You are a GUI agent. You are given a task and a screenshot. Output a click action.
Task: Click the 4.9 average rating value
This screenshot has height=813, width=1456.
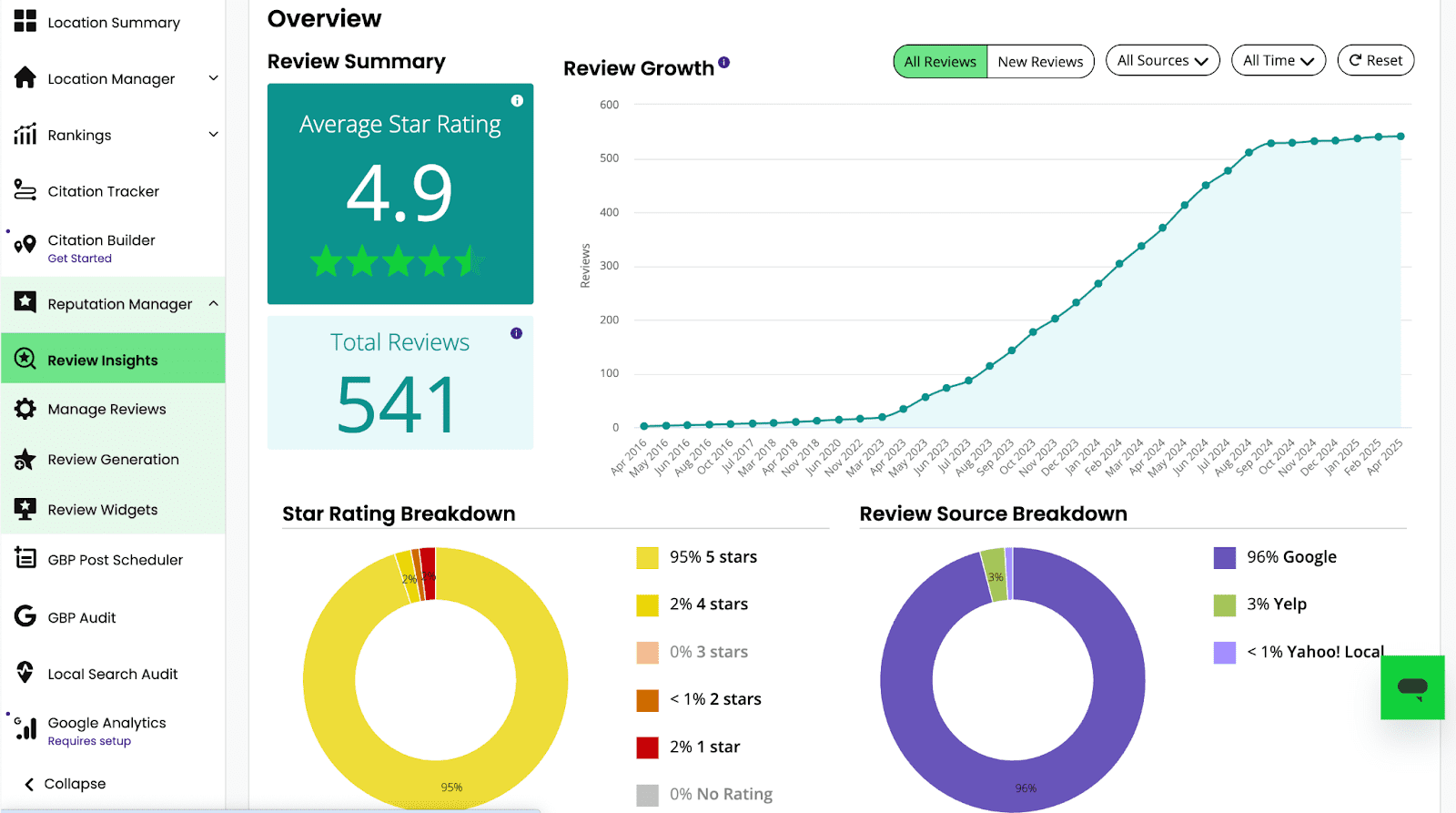pyautogui.click(x=399, y=193)
